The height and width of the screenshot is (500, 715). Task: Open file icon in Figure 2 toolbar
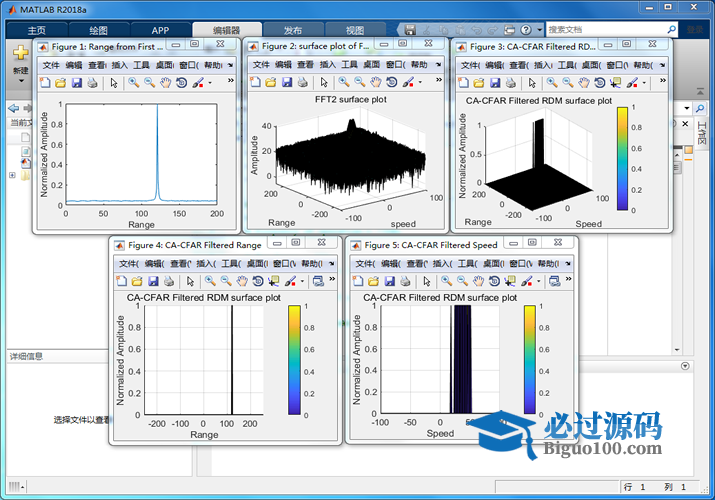(x=271, y=82)
